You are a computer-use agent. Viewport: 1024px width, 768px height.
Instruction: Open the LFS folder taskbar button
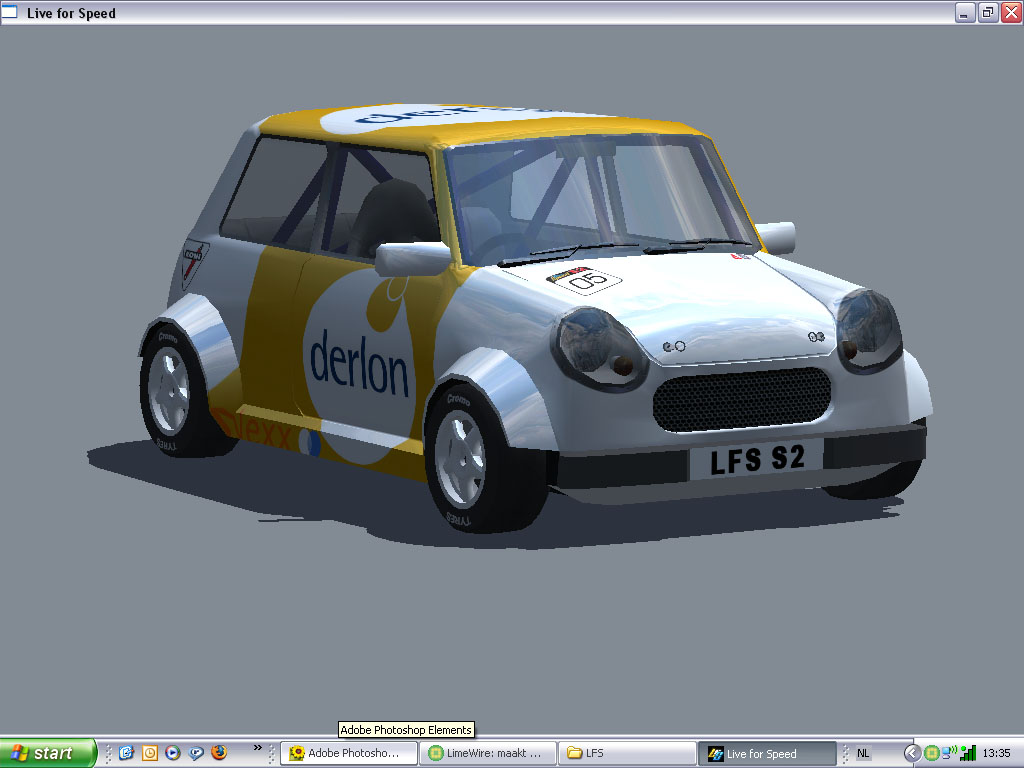(x=627, y=753)
